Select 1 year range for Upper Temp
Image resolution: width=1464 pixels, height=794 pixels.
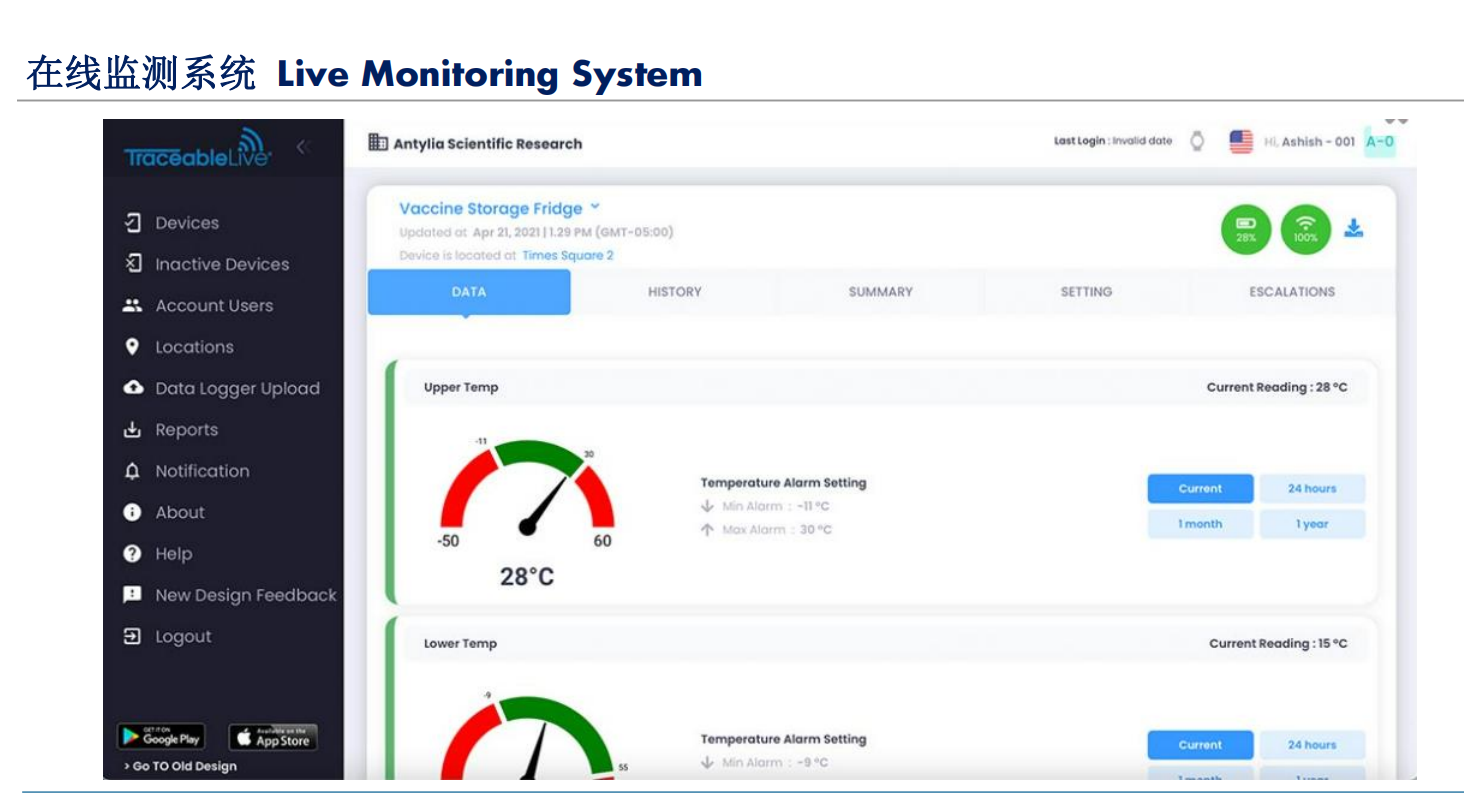(x=1311, y=524)
